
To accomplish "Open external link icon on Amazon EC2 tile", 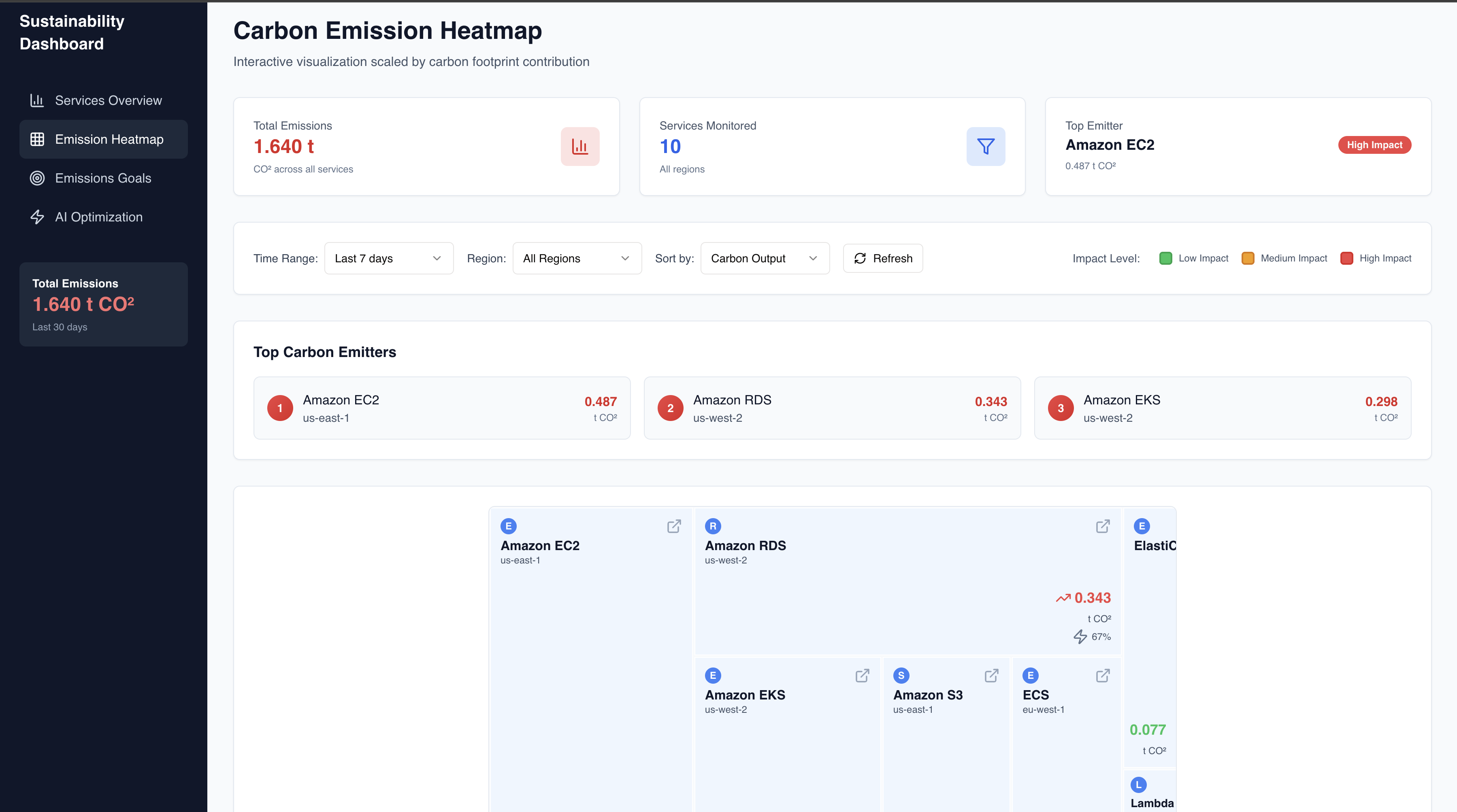I will point(674,526).
